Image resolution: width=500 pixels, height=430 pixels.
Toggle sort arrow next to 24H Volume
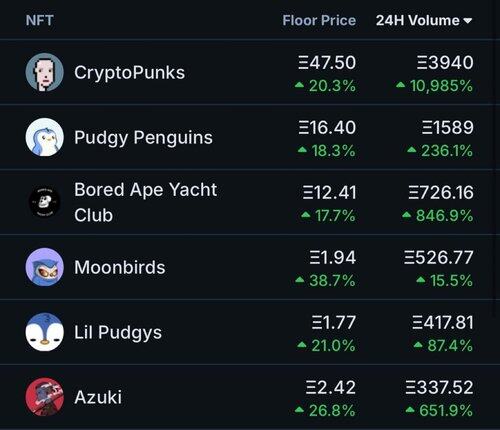pyautogui.click(x=468, y=21)
